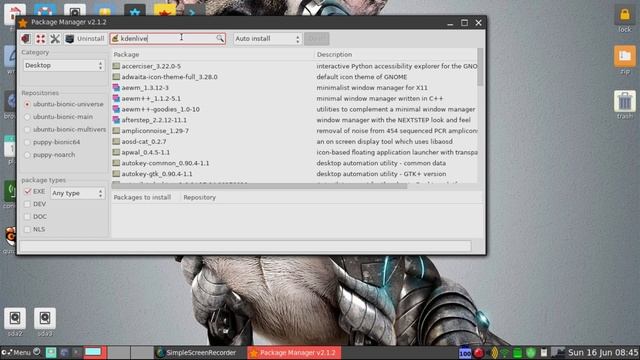Click the volume speaker tray icon
The height and width of the screenshot is (360, 640).
[x=493, y=353]
